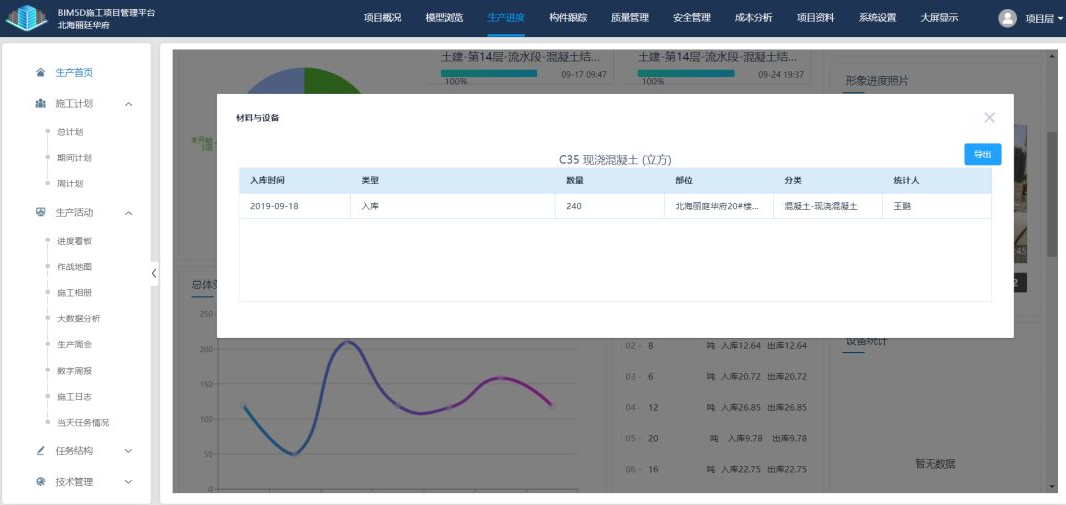Click the 生产首页 home icon

click(x=41, y=73)
